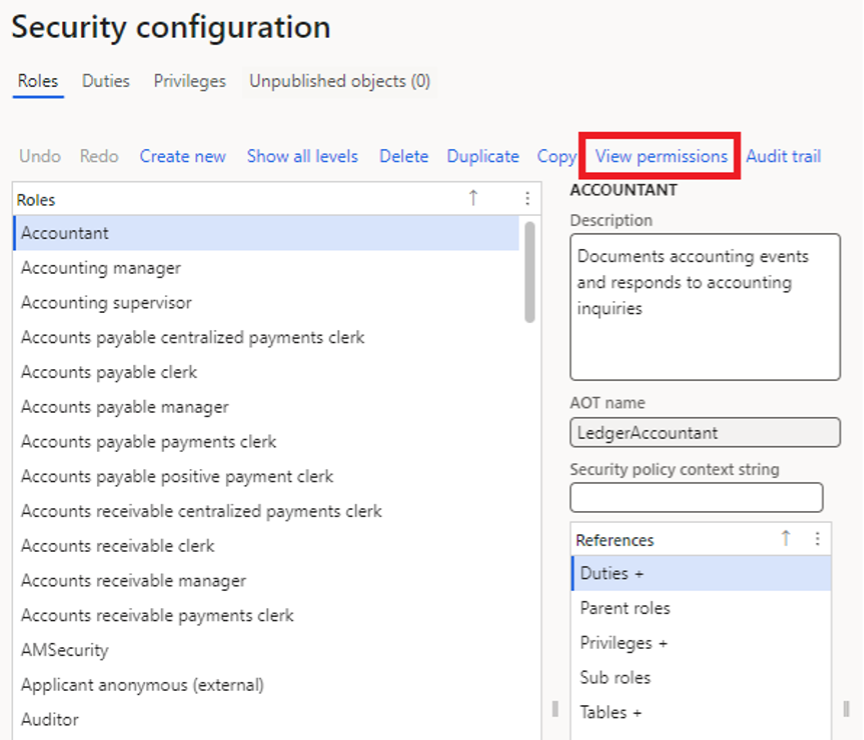Select the Auditor role
The width and height of the screenshot is (864, 740).
[50, 719]
